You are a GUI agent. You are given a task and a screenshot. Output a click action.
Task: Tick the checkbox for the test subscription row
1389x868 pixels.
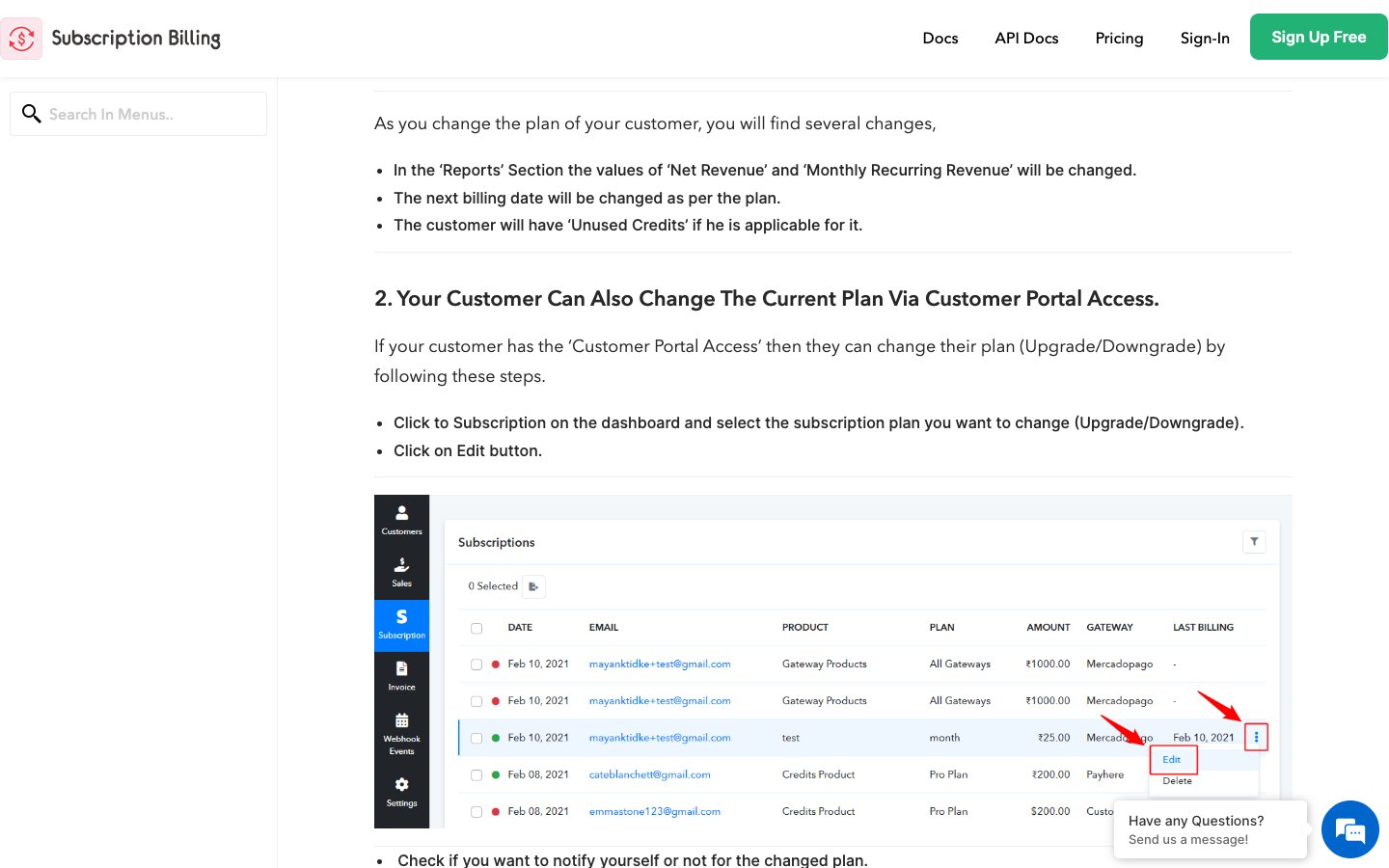click(x=477, y=737)
